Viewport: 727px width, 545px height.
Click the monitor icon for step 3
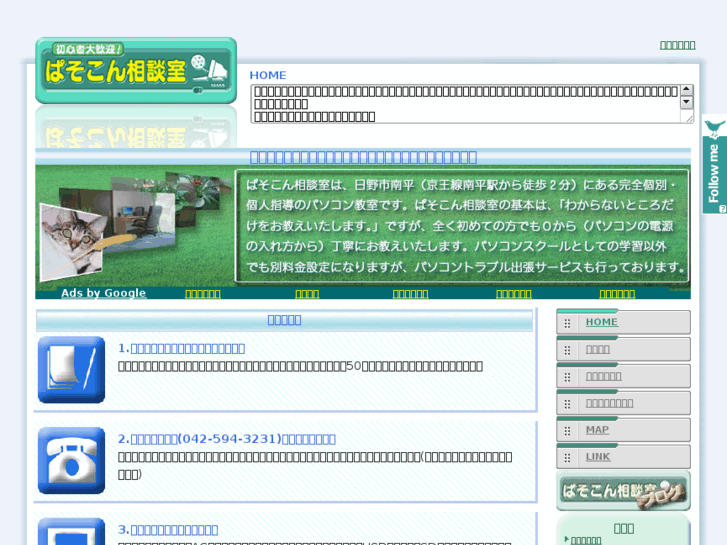[71, 532]
